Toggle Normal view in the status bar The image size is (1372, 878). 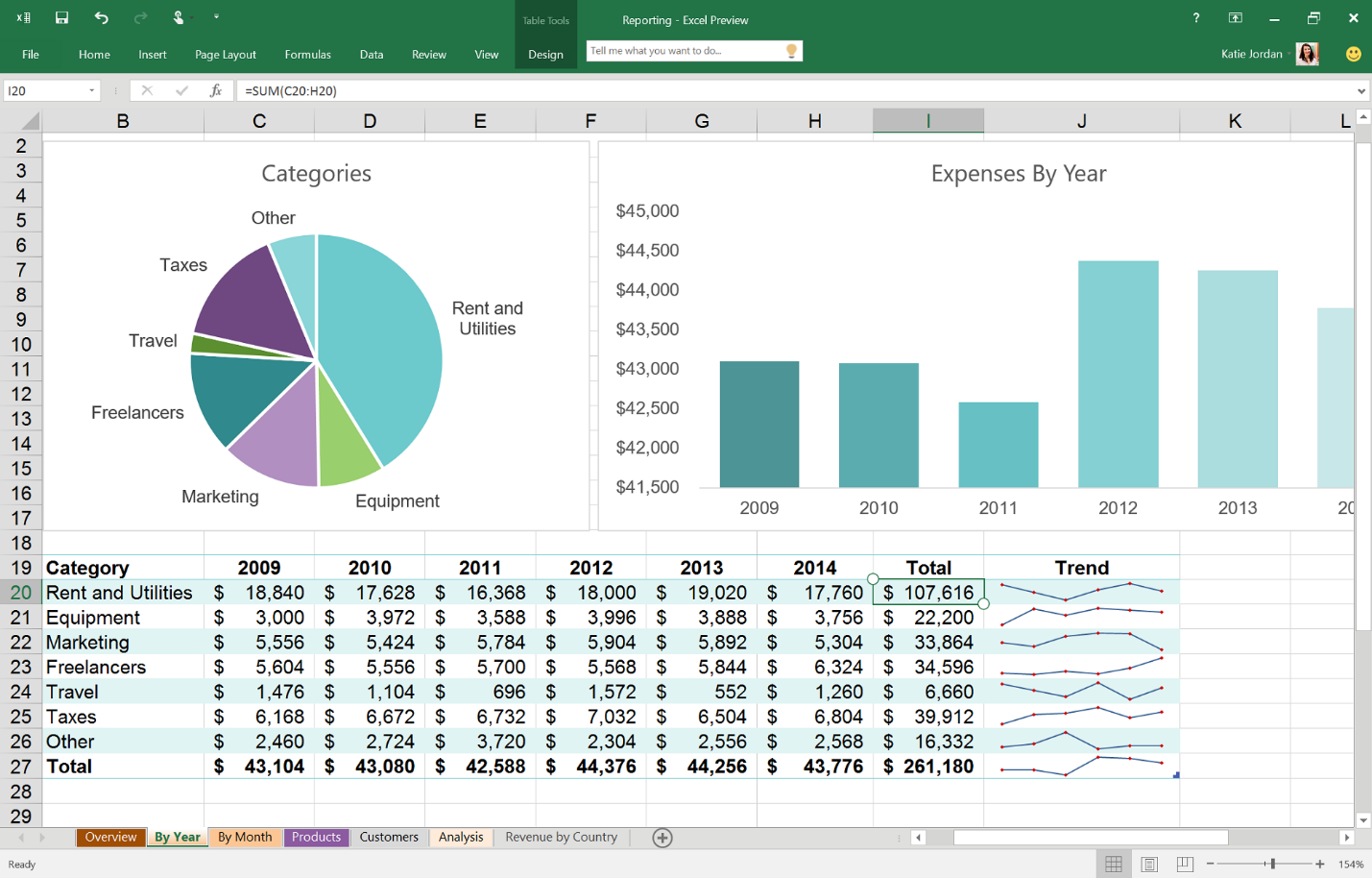(1113, 863)
